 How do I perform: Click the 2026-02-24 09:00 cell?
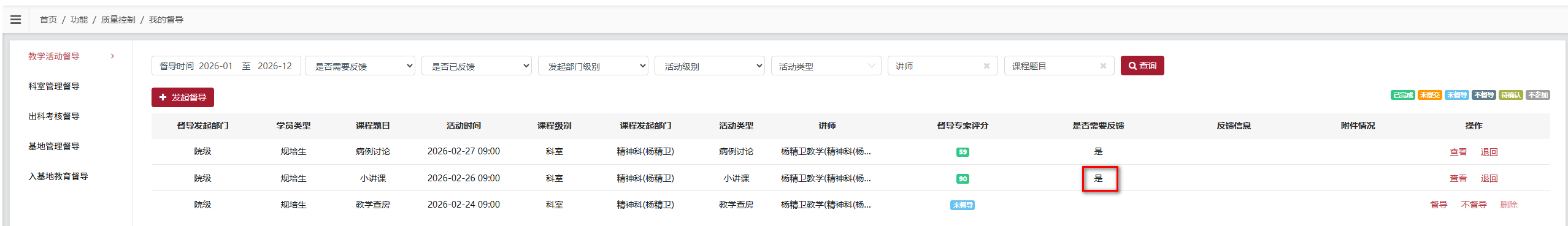click(464, 205)
